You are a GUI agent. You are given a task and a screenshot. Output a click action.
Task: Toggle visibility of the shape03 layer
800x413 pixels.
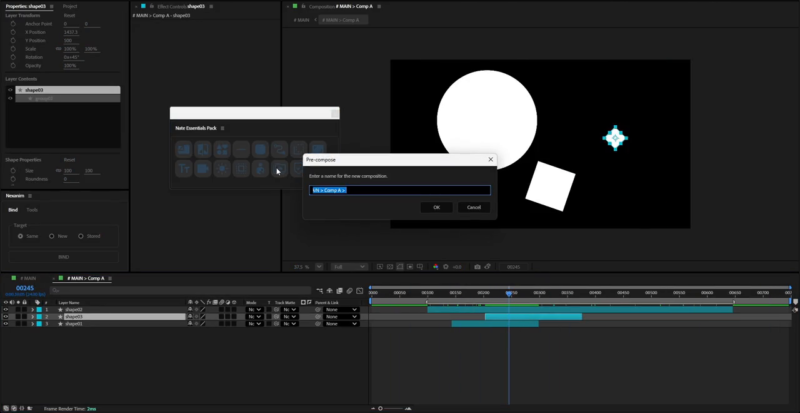click(x=6, y=317)
